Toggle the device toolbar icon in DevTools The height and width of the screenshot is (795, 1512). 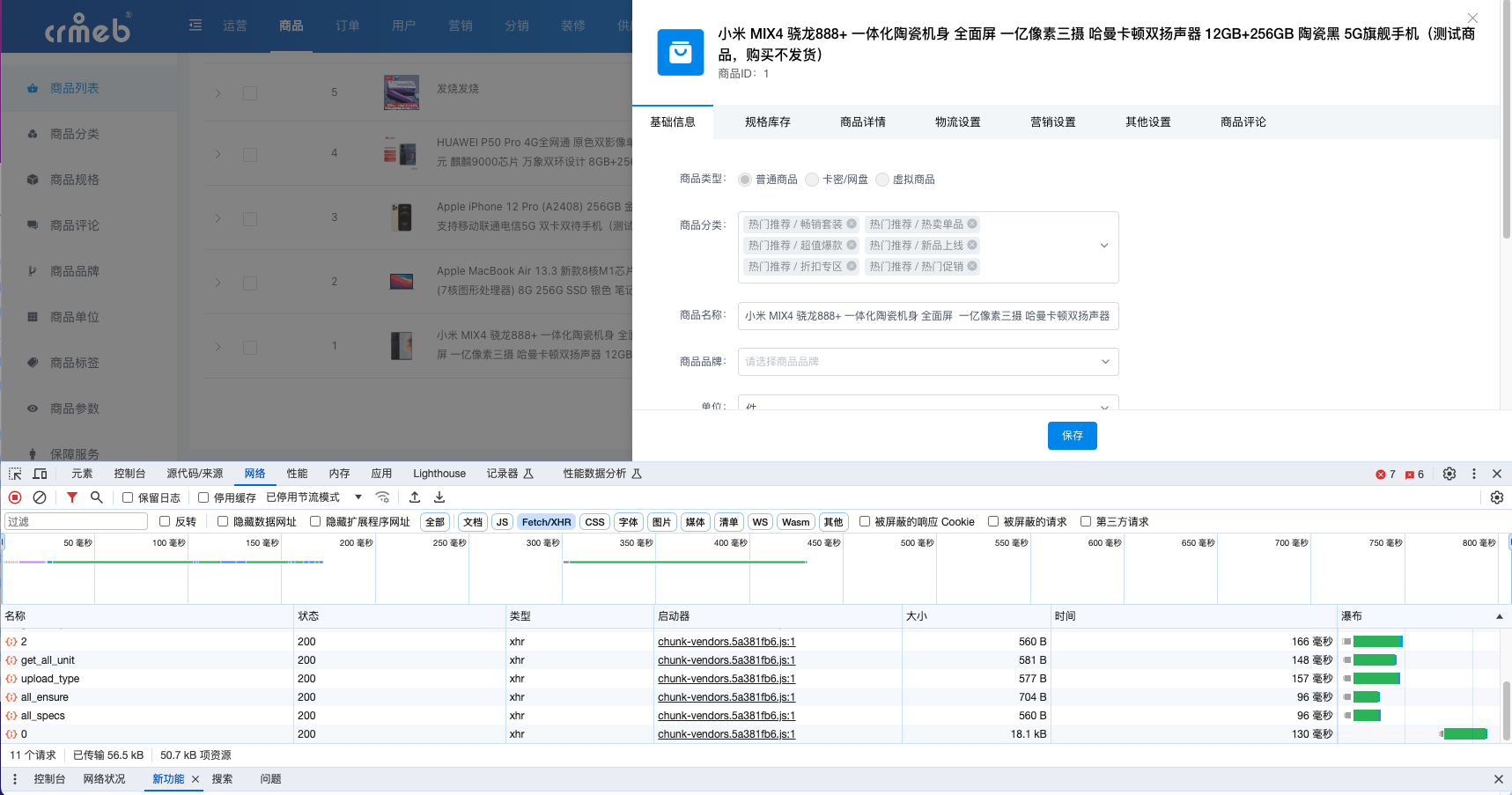(x=41, y=474)
